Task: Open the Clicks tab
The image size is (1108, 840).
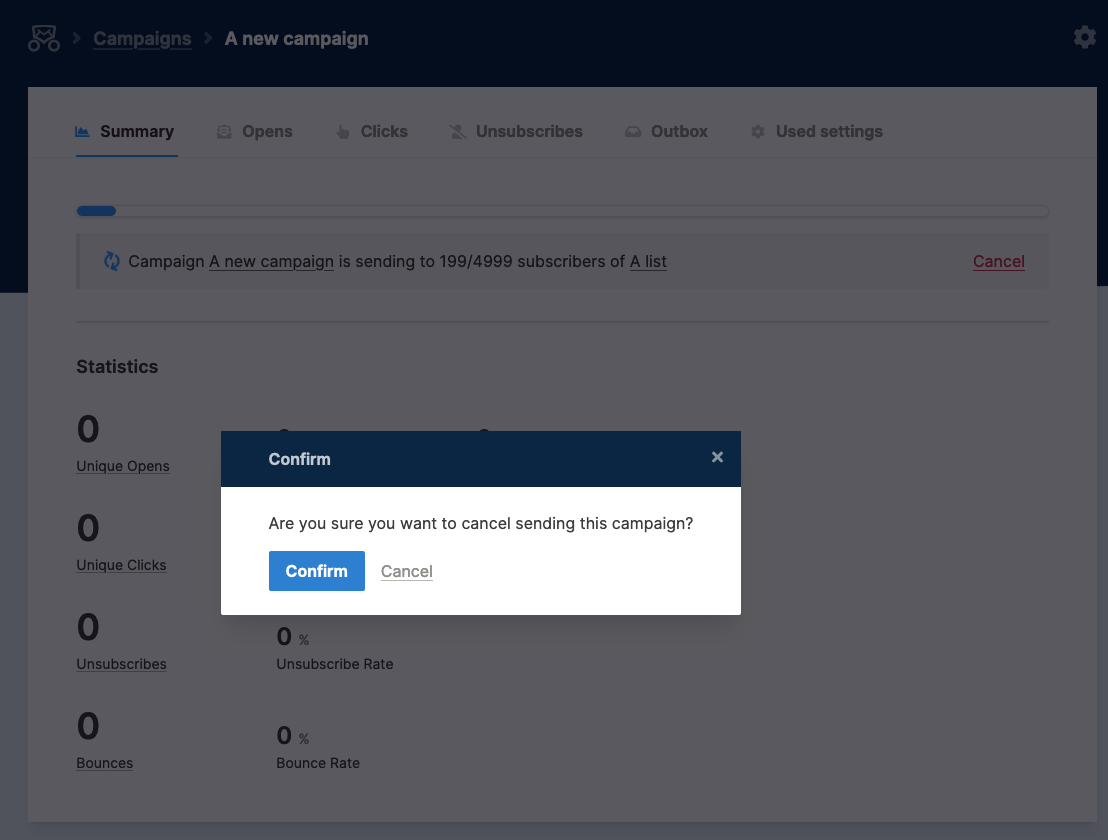Action: click(x=372, y=131)
